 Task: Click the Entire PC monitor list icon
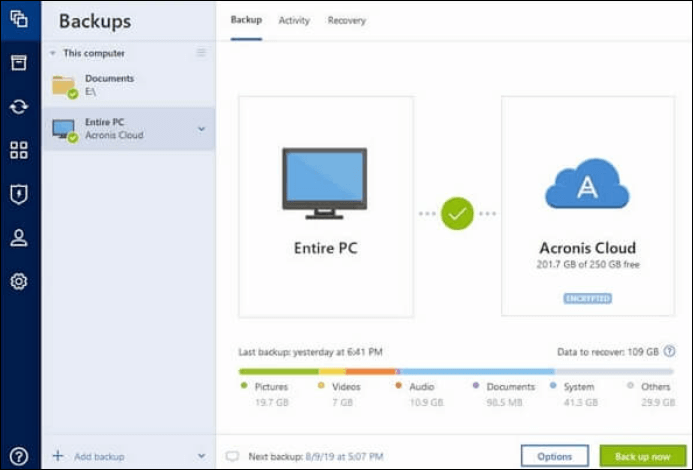click(x=65, y=130)
